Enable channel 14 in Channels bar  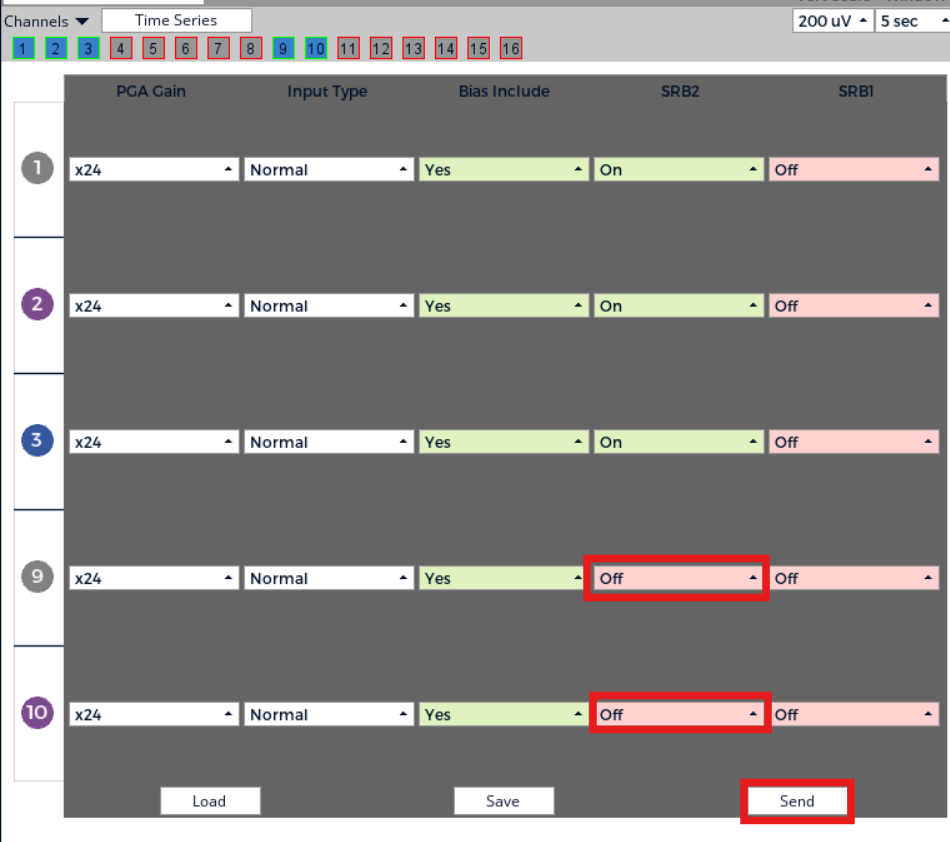[x=446, y=48]
